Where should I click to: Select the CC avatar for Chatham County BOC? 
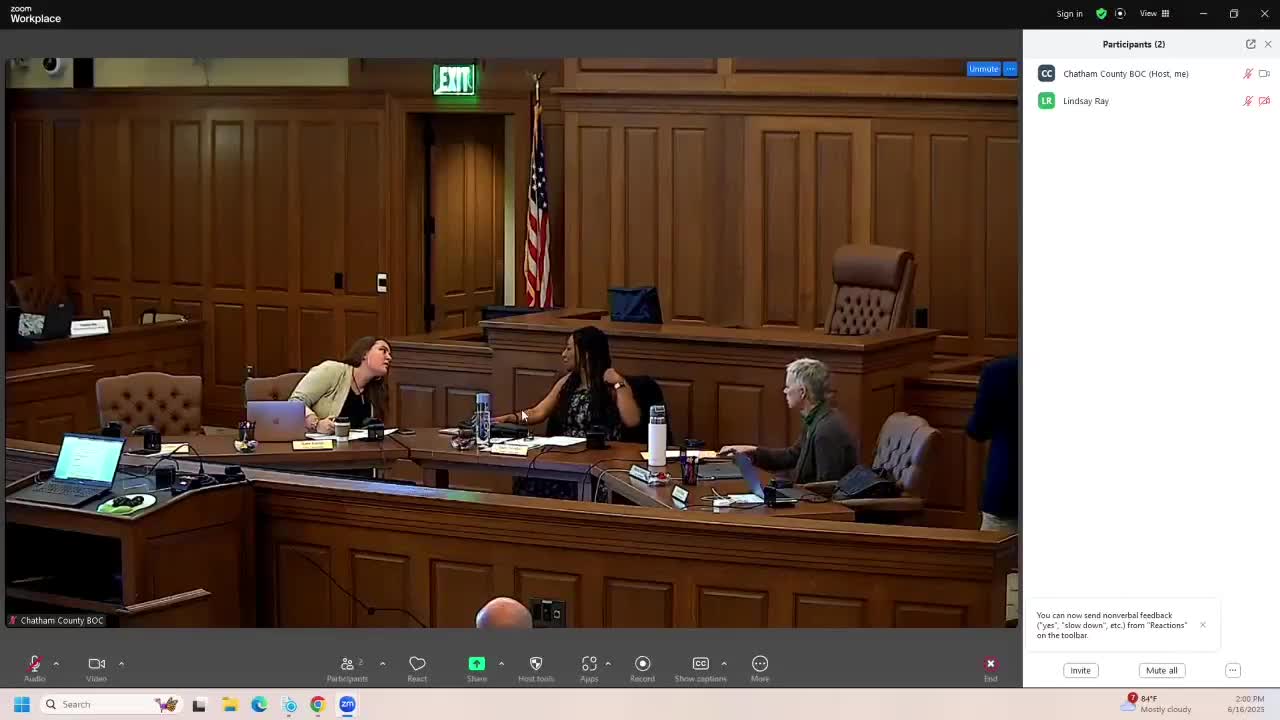click(x=1046, y=73)
